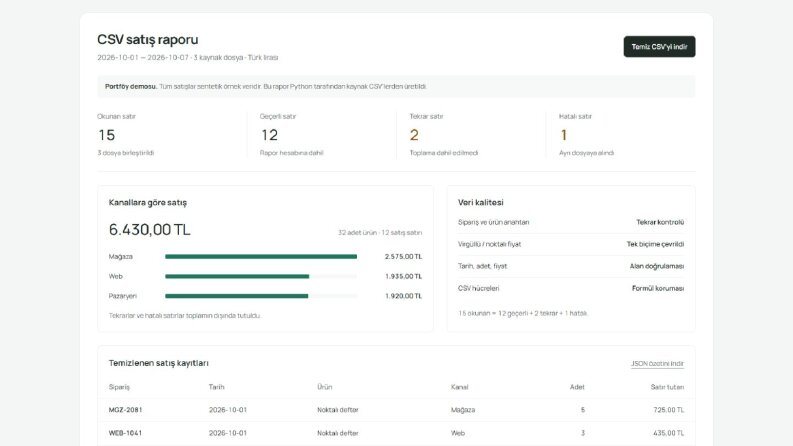The width and height of the screenshot is (793, 446).
Task: Select order MGZ-2081 in the table
Action: click(x=125, y=410)
